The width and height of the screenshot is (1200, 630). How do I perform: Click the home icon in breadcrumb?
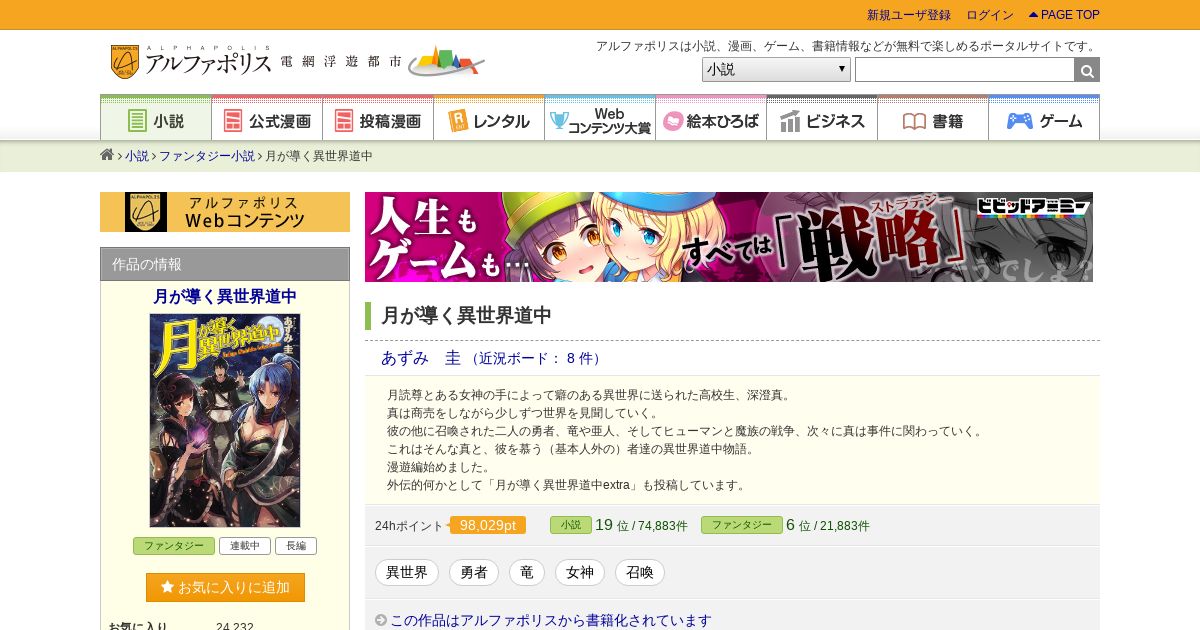(107, 155)
